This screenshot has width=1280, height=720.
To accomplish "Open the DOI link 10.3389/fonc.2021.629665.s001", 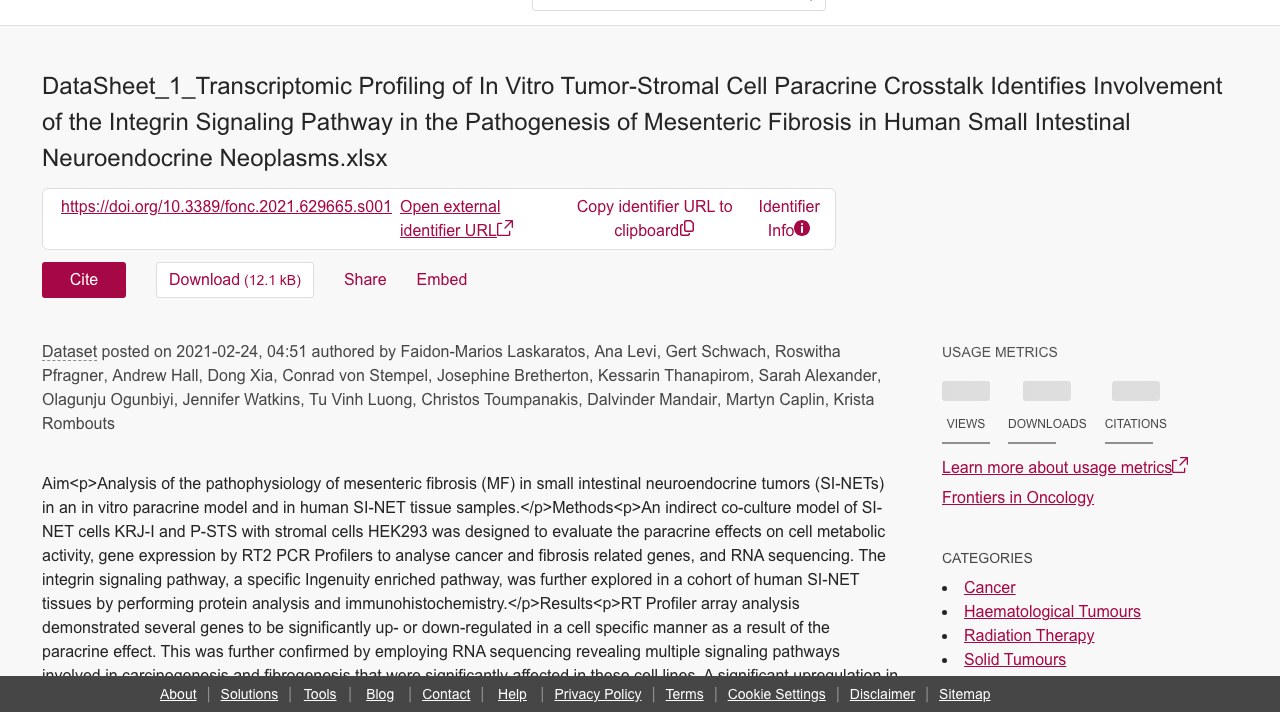I will click(226, 207).
